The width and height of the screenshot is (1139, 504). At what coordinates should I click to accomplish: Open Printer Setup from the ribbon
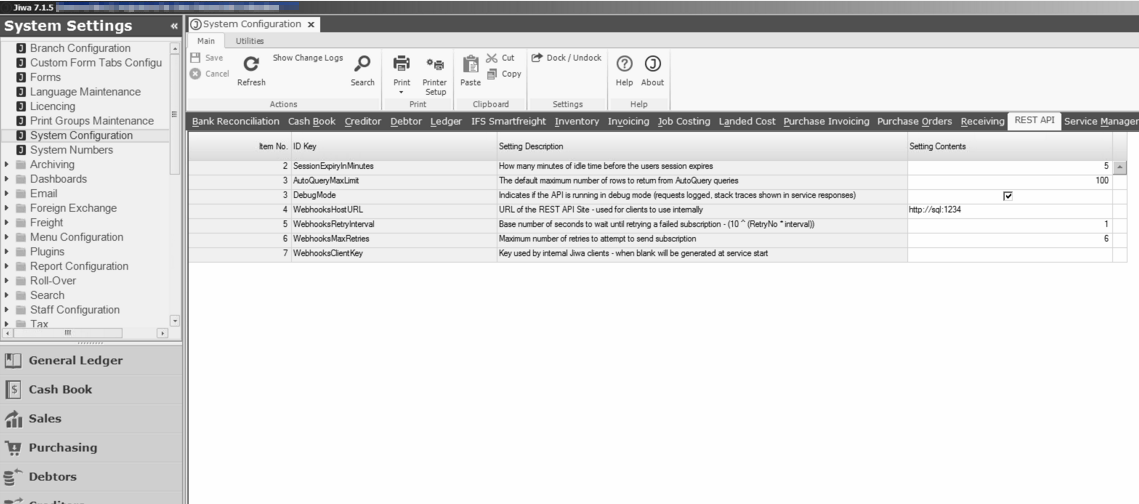435,66
